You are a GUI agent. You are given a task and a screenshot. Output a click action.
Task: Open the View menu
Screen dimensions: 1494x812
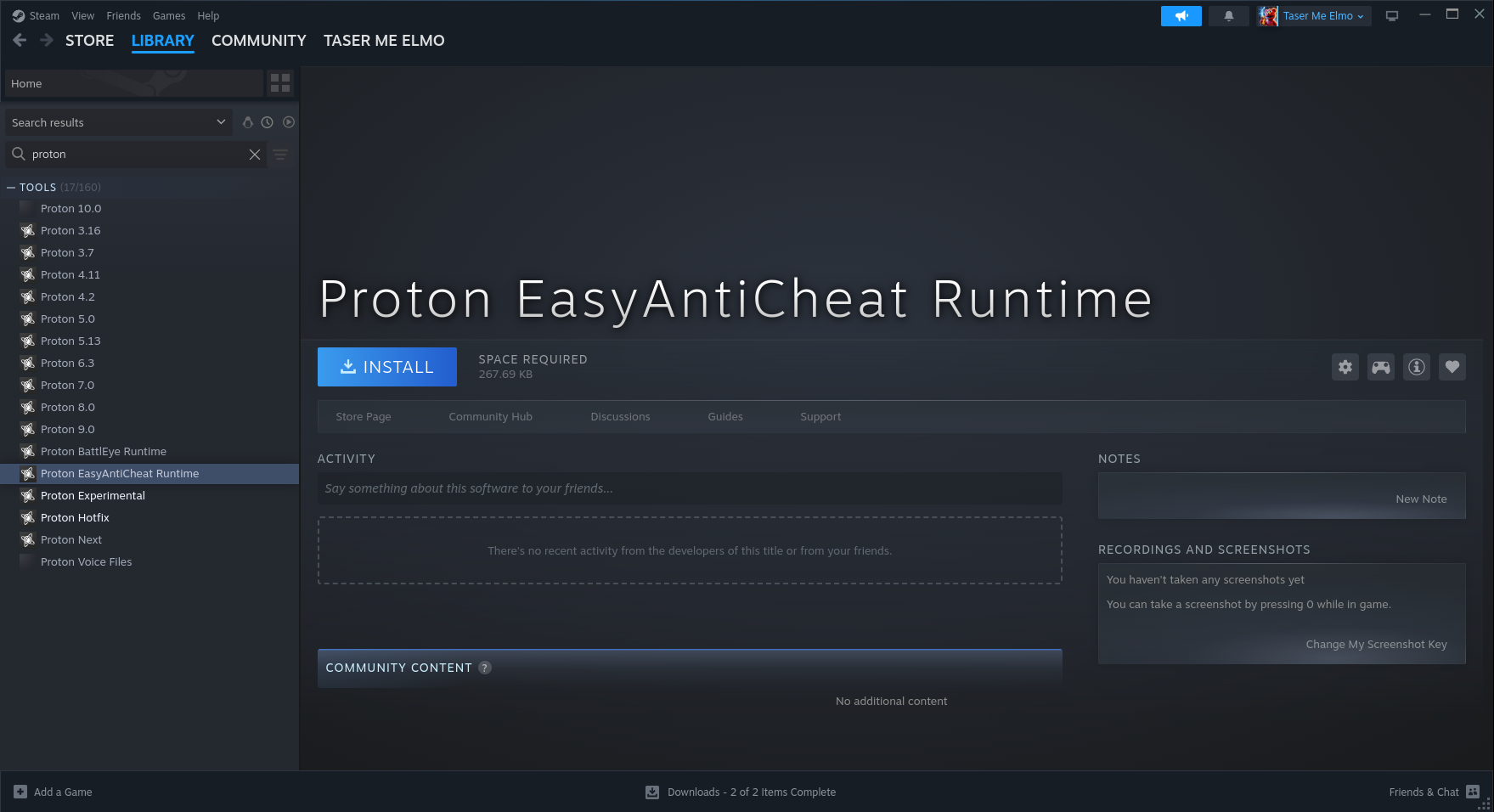(x=83, y=16)
